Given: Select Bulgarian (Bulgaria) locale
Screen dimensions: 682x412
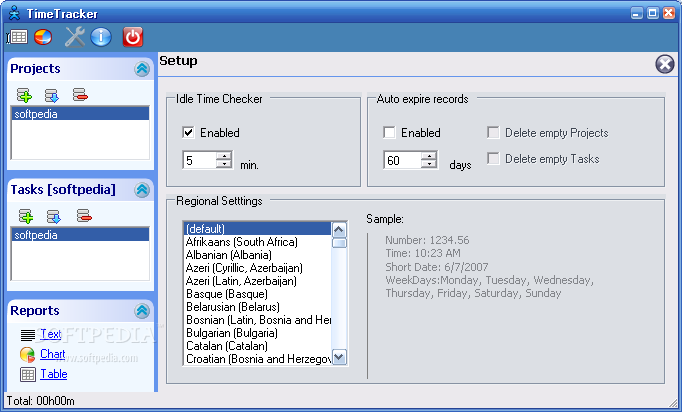Looking at the screenshot, I should (x=257, y=333).
